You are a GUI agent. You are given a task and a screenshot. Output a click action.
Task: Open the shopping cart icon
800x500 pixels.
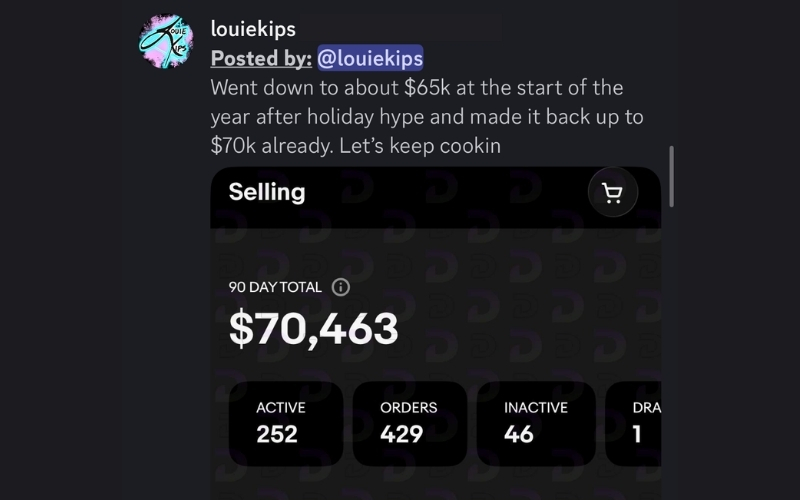click(613, 194)
